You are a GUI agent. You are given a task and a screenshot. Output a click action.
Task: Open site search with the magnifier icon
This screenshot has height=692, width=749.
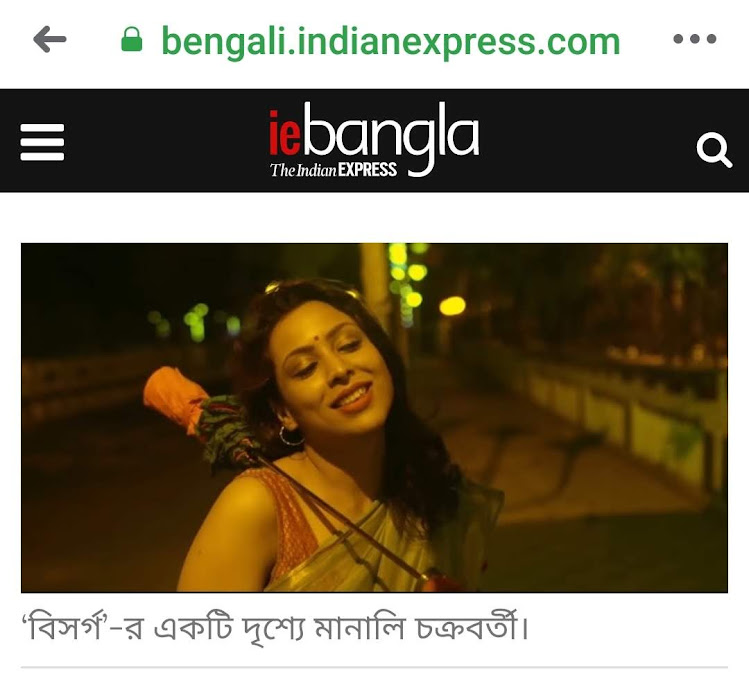pos(714,150)
